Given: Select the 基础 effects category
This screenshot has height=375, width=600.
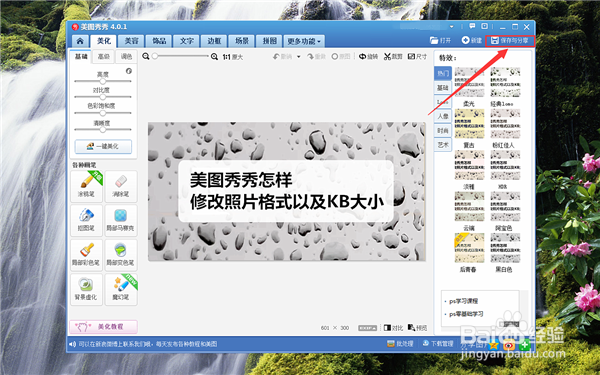Looking at the screenshot, I should [x=443, y=88].
